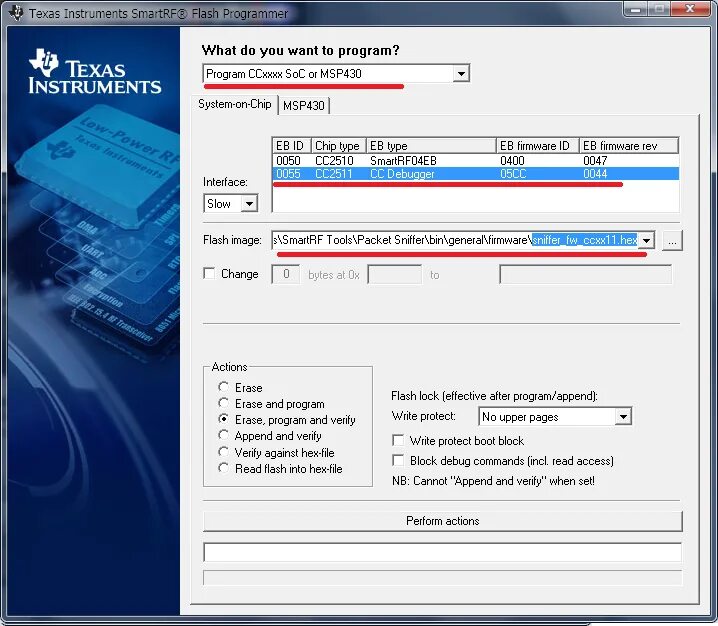Minimize the Flash Programmer window

tap(635, 9)
